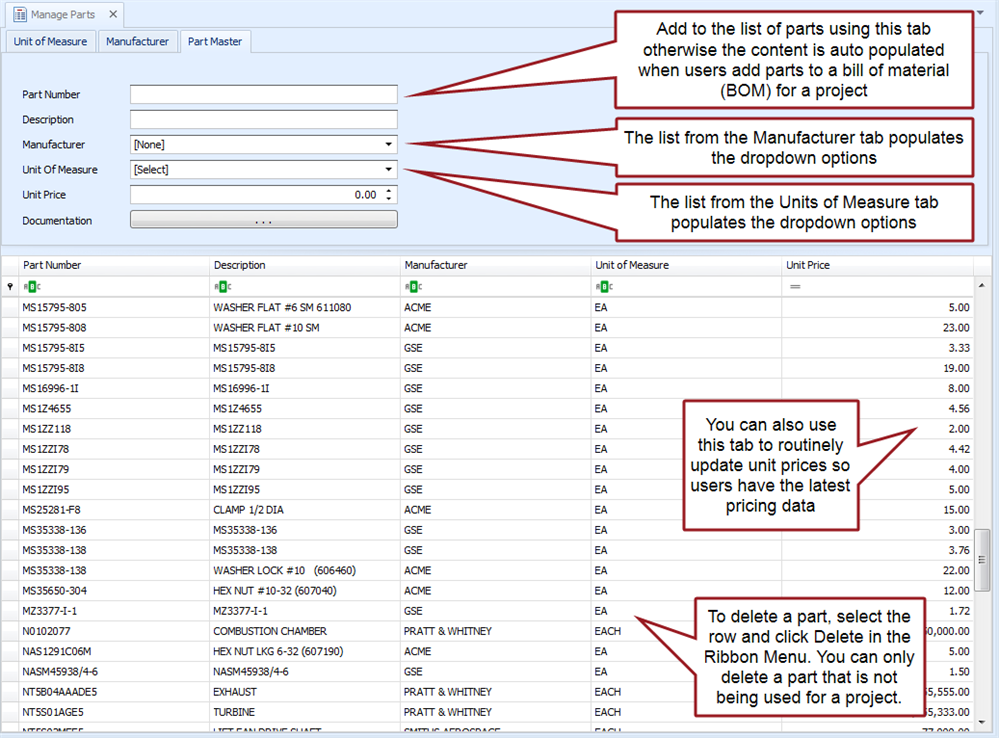Close the Manage Parts document tab

click(113, 15)
